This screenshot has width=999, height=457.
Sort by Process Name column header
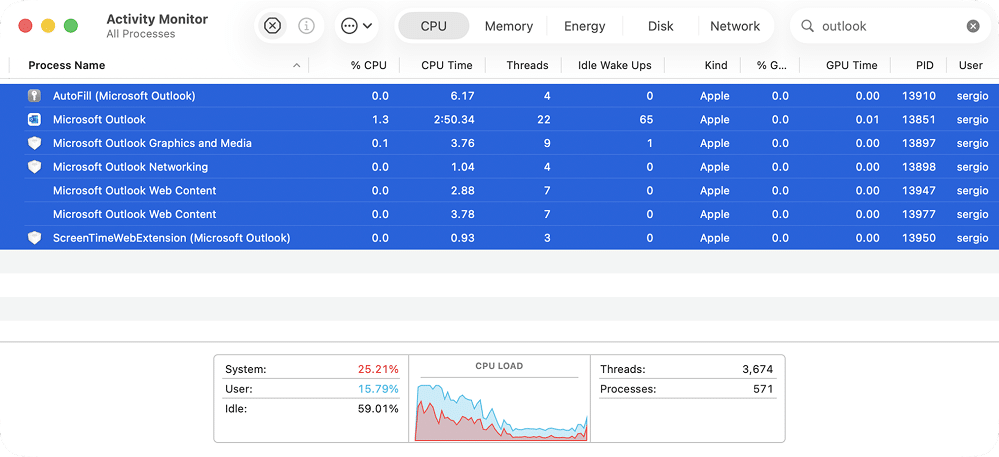click(x=67, y=65)
